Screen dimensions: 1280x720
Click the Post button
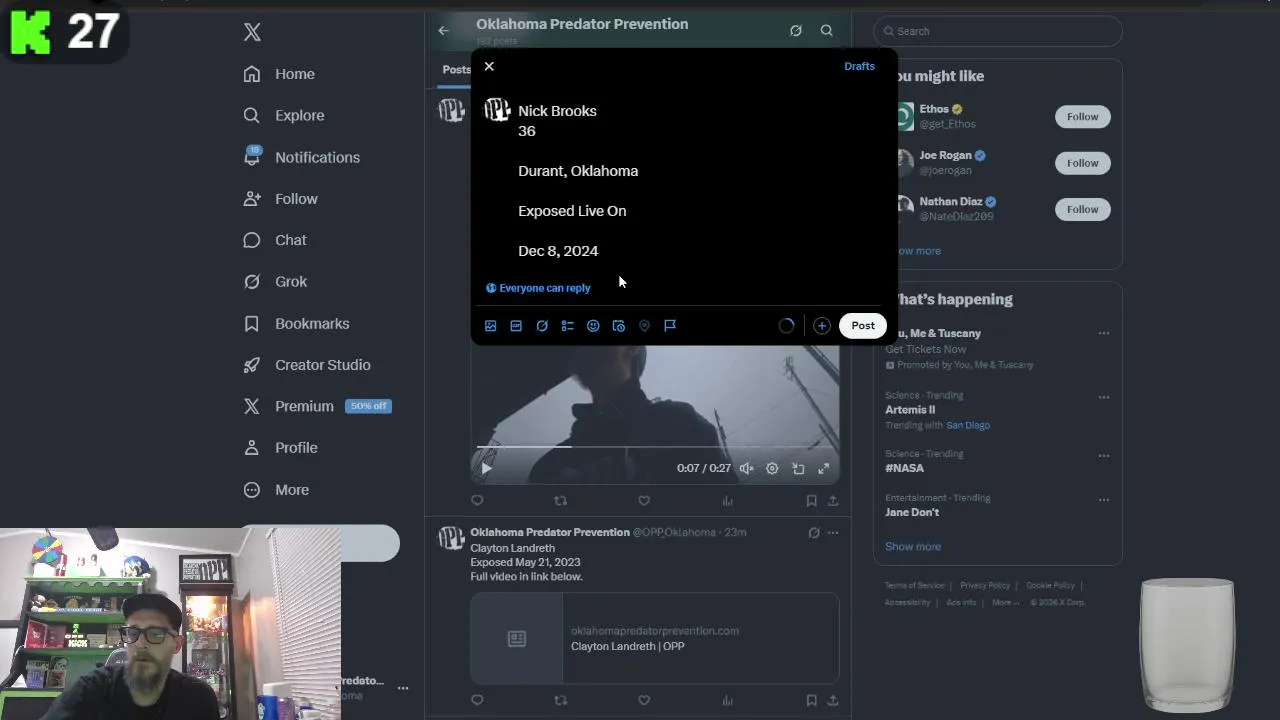point(863,325)
